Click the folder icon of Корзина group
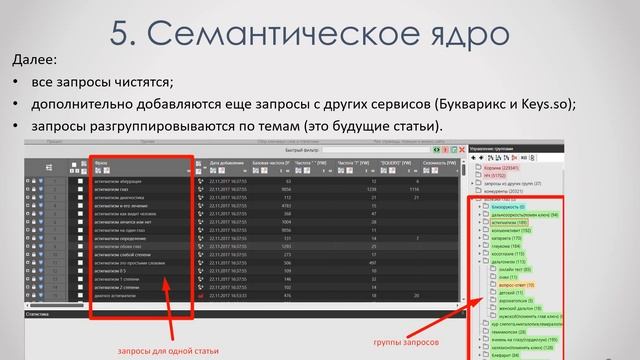The image size is (640, 360). coord(478,167)
